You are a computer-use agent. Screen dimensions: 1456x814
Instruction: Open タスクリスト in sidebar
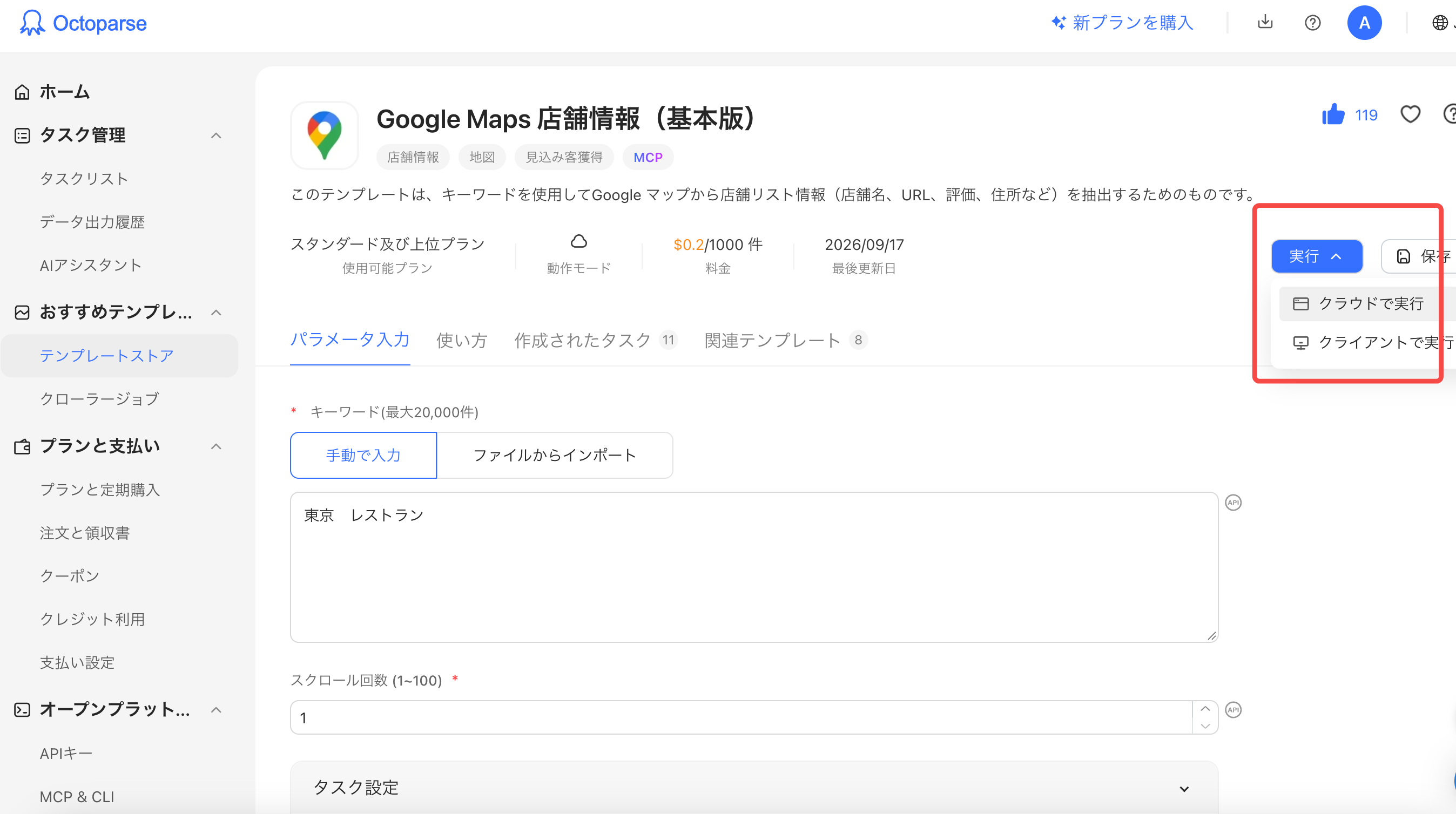coord(84,179)
